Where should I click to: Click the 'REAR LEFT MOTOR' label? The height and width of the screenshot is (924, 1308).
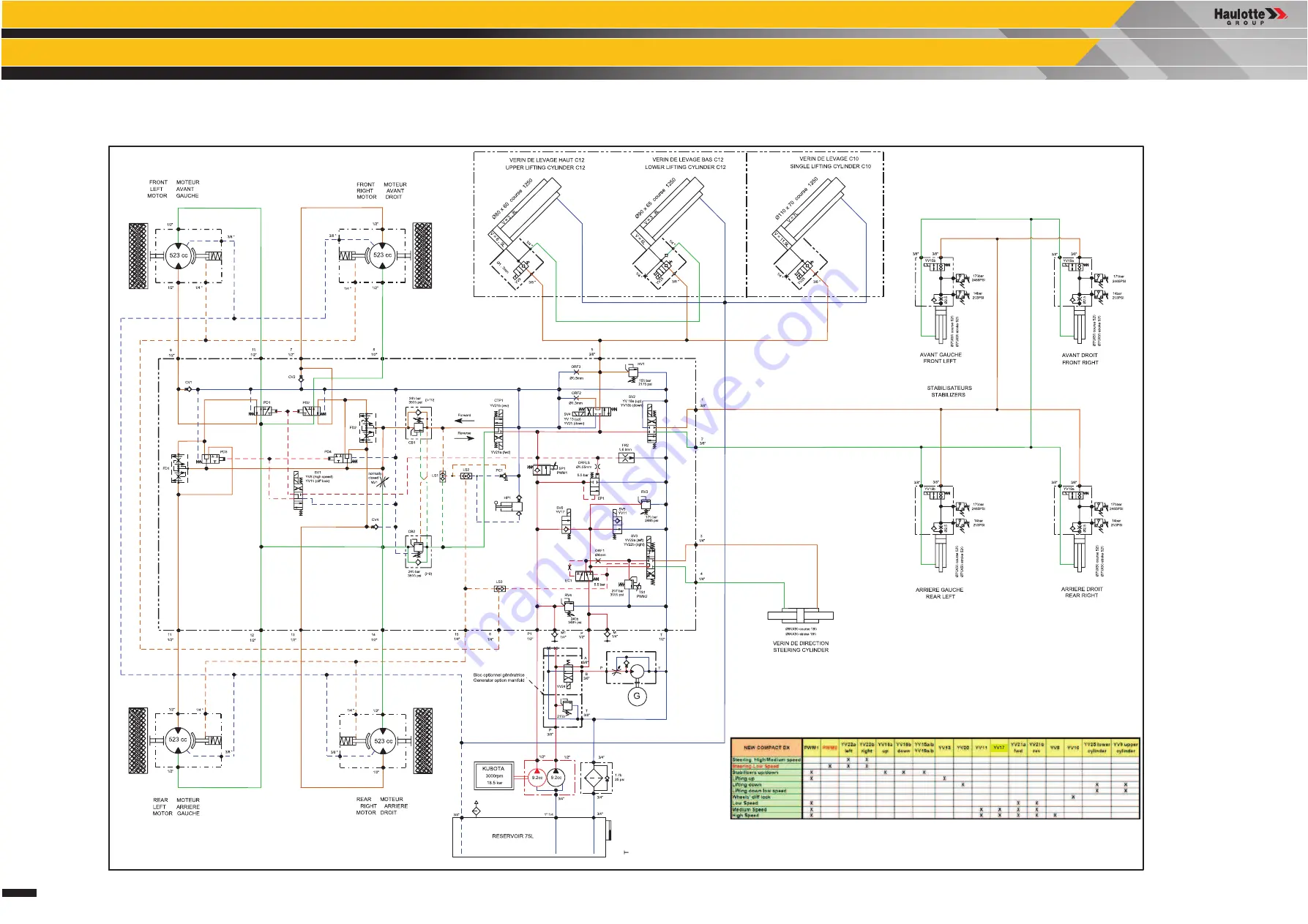click(161, 806)
